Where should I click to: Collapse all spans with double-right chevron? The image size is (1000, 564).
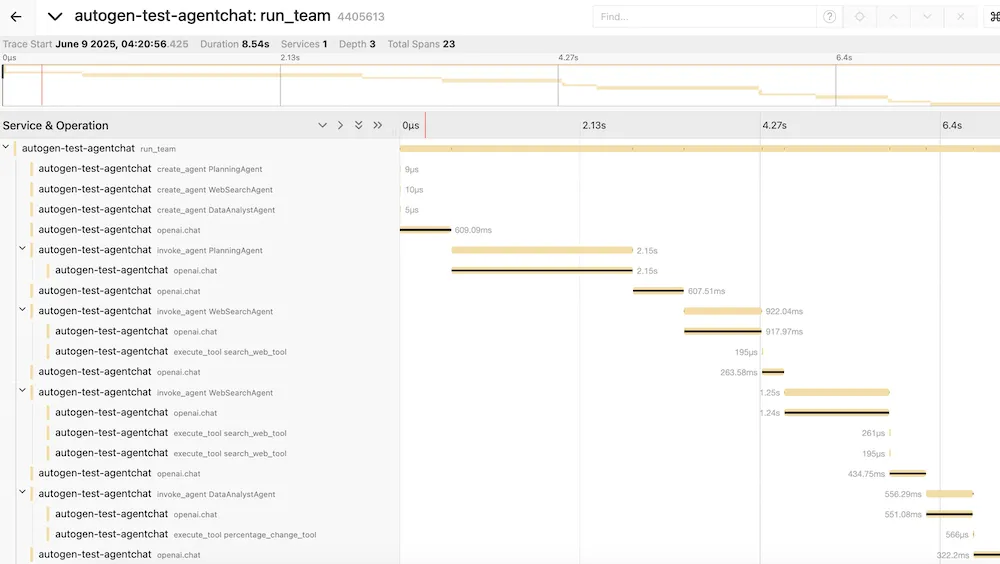pos(378,126)
